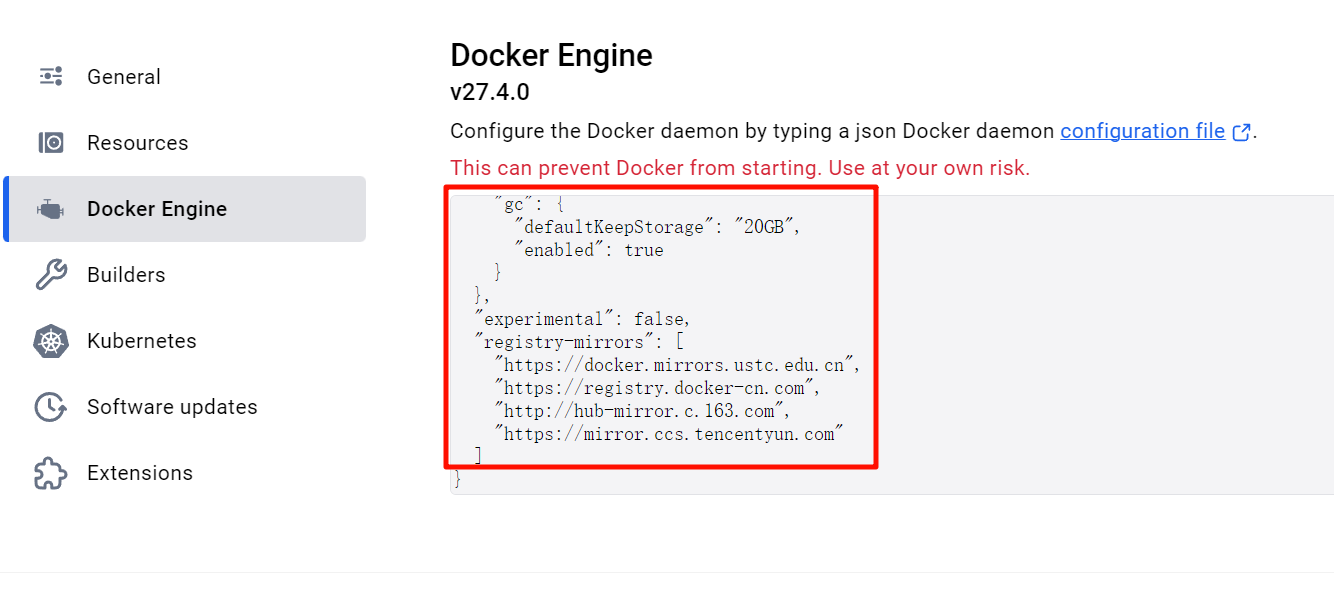The width and height of the screenshot is (1334, 590).
Task: Open the General settings tab
Action: pos(184,77)
